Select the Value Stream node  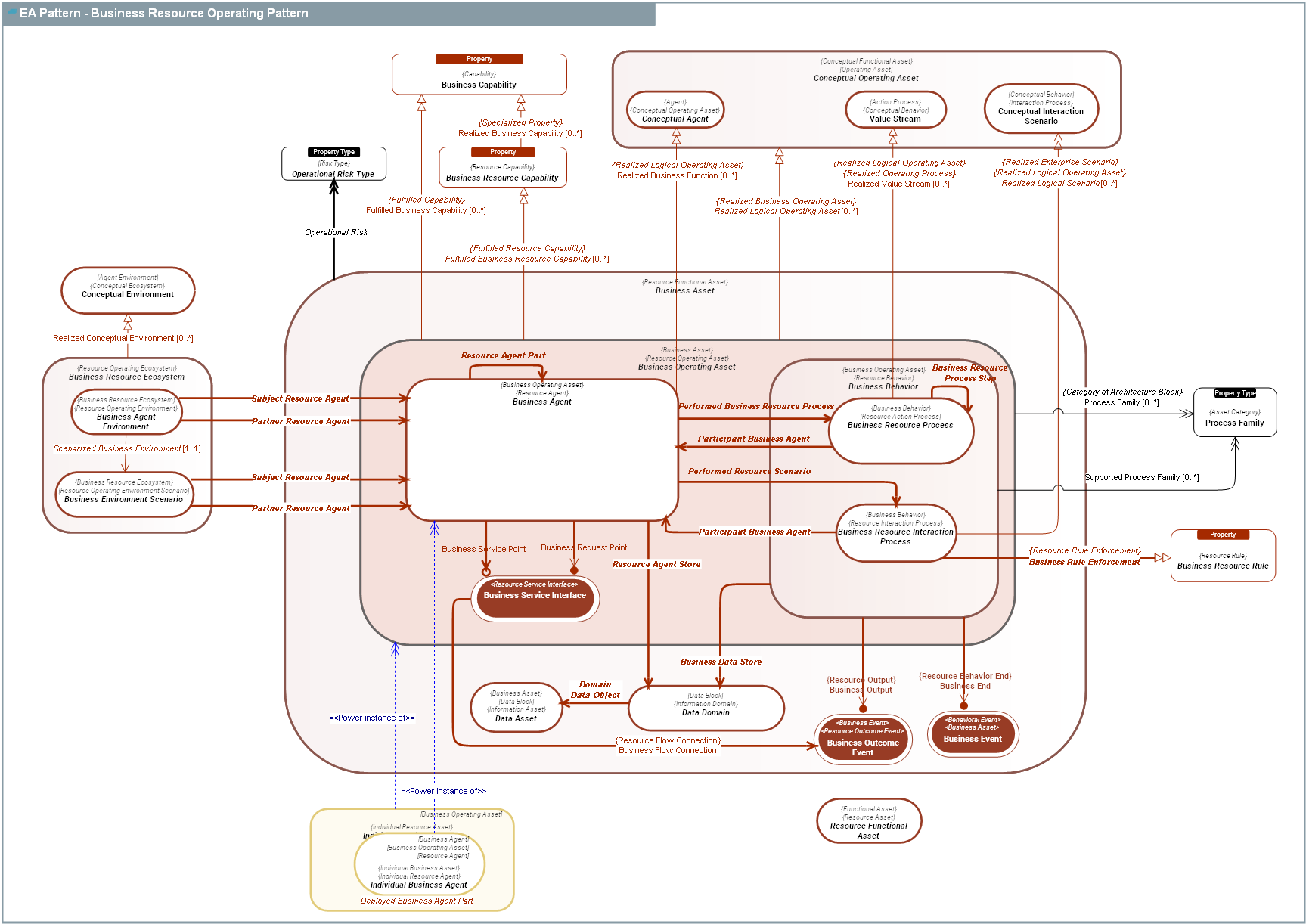895,110
